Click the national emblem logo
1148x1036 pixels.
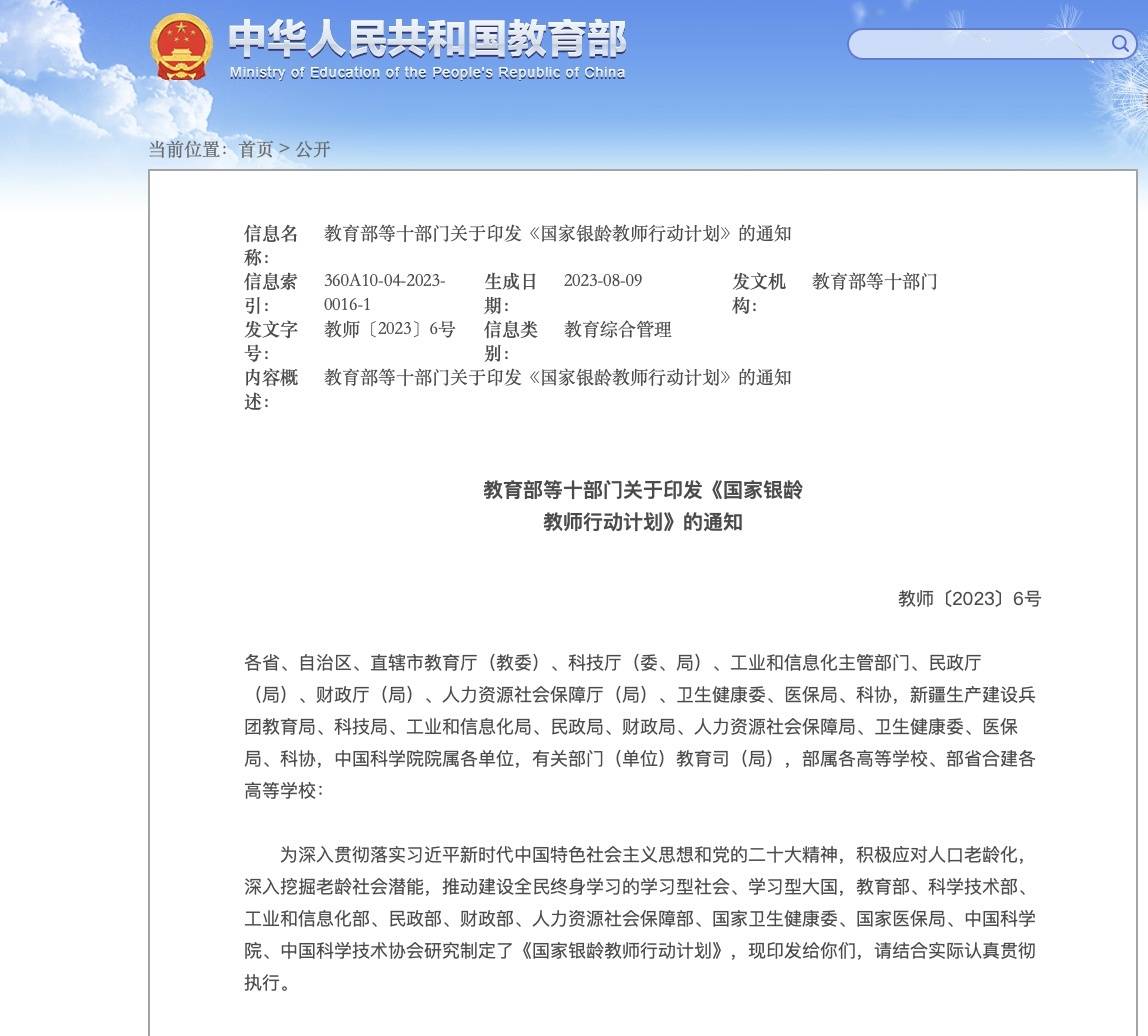(181, 47)
